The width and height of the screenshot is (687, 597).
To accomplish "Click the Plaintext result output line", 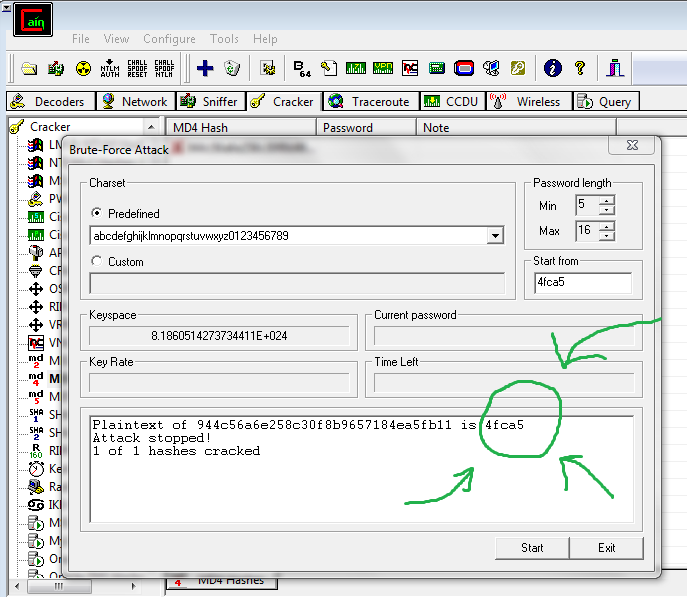I will tap(308, 425).
